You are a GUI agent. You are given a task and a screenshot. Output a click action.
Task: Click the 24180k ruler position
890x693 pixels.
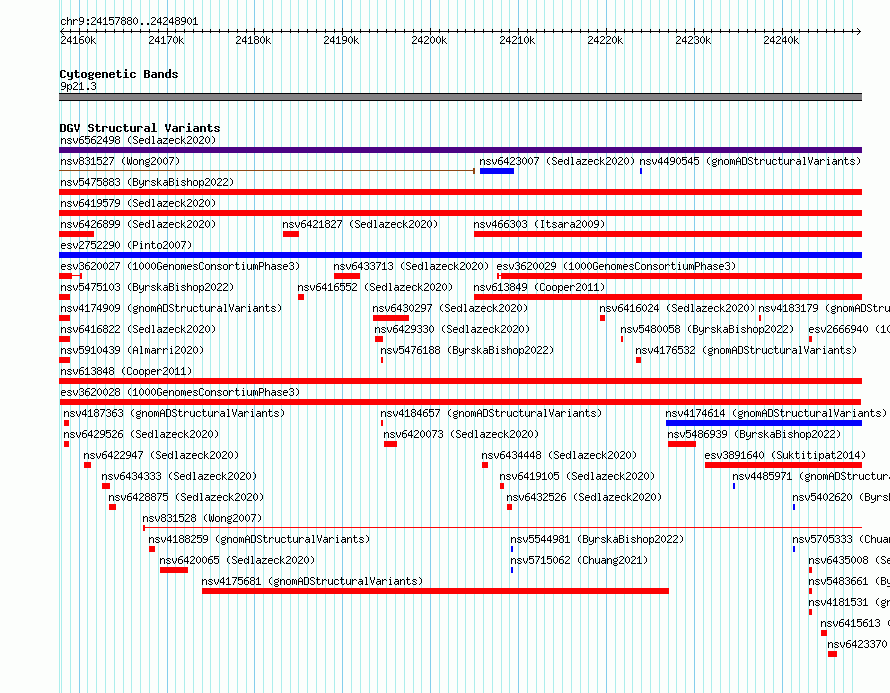pos(253,40)
